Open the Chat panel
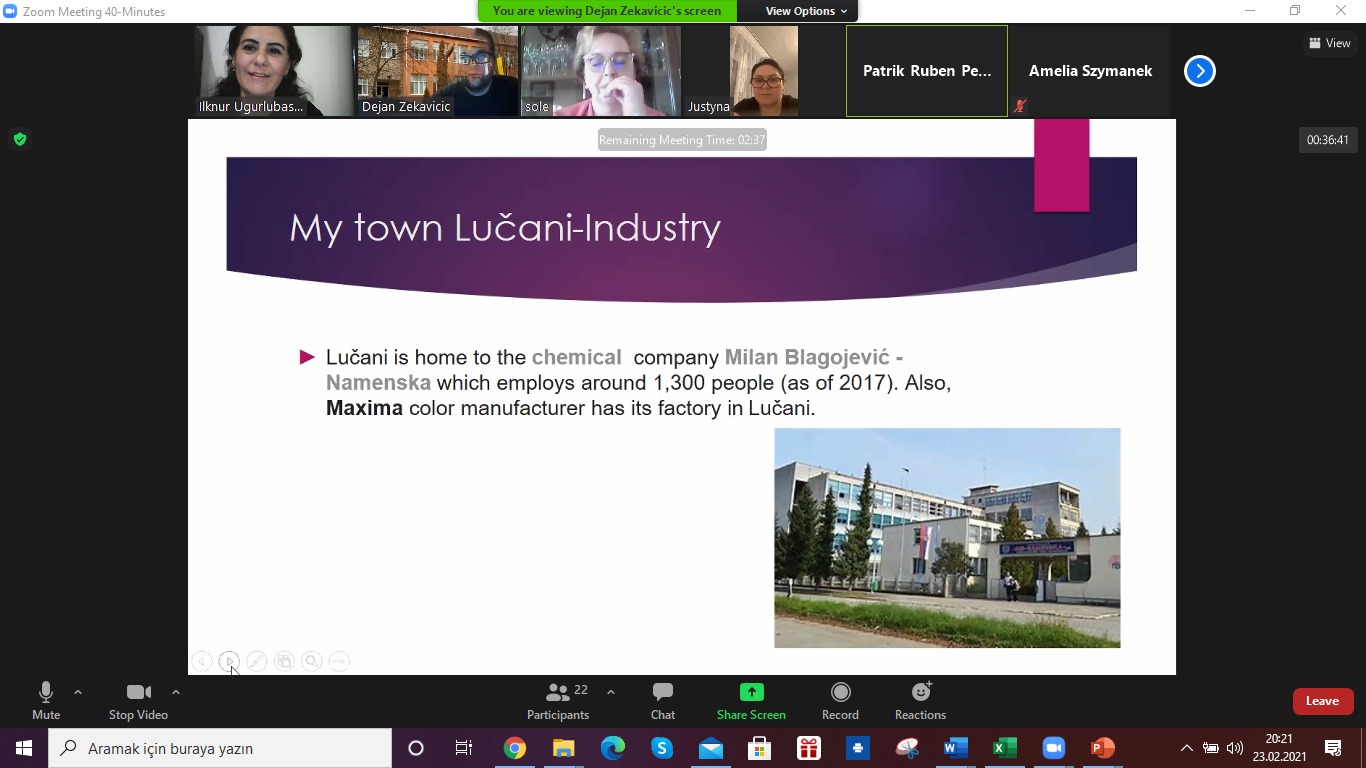 click(663, 700)
